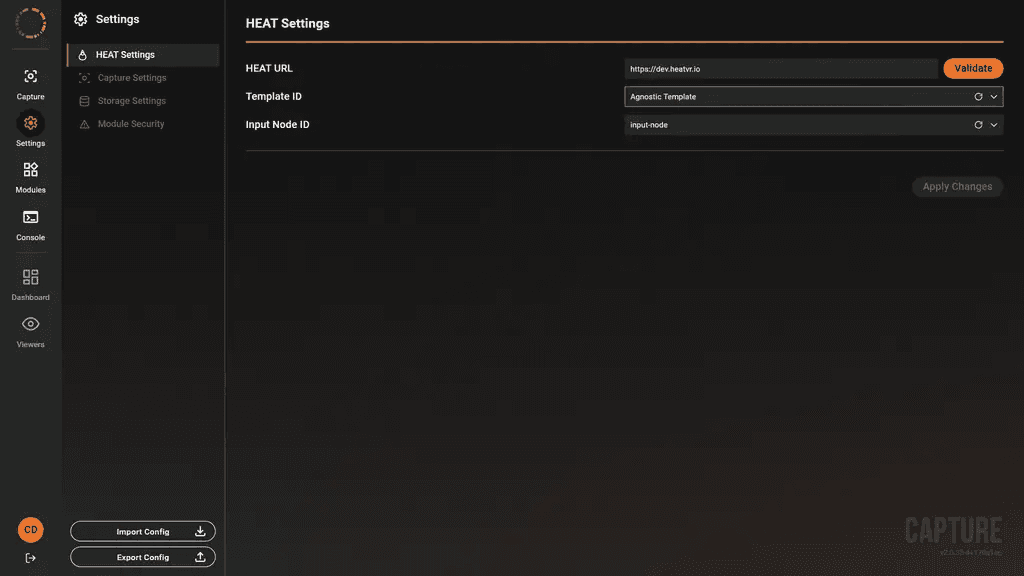Click the Import Config button
Screen dimensions: 1024x576
143,532
